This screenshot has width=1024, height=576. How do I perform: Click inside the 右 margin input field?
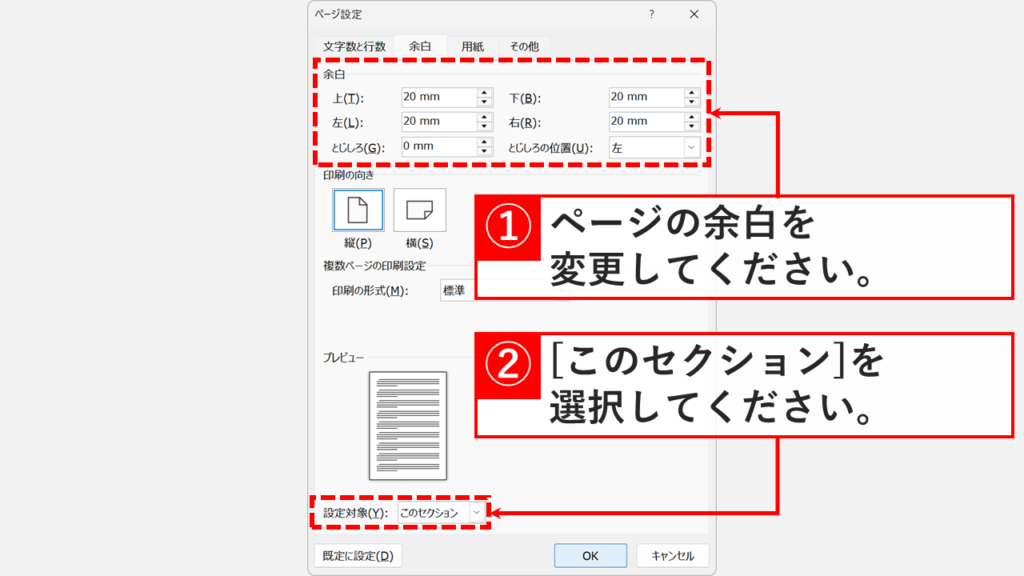[645, 122]
